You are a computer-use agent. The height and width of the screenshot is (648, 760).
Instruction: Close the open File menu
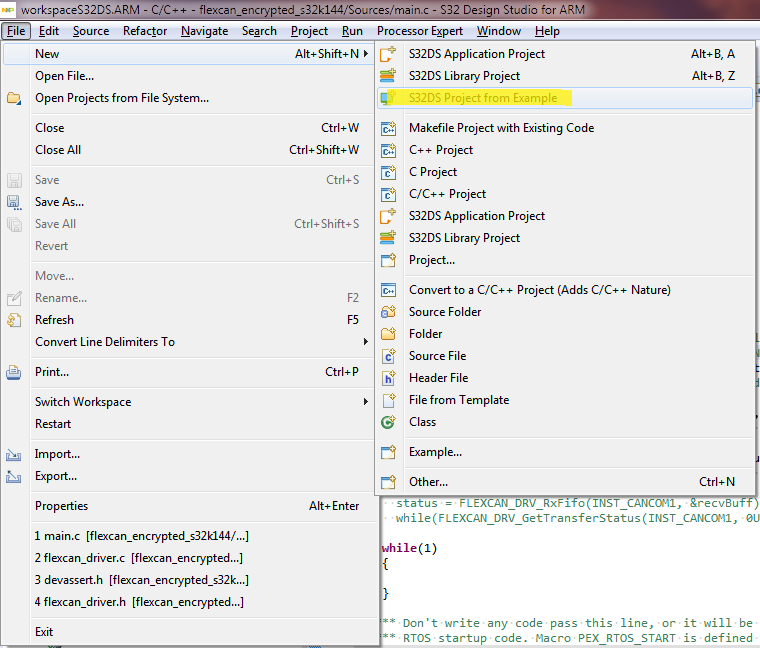tap(16, 31)
